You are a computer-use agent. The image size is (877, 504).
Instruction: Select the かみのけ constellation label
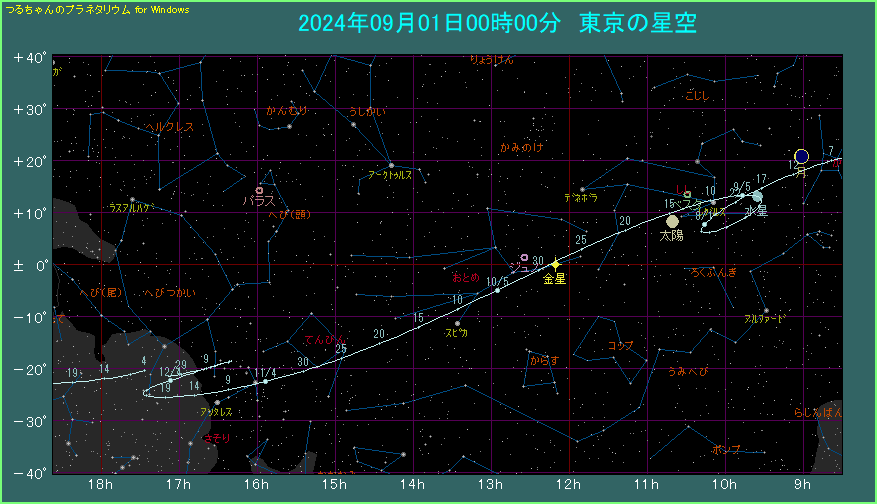click(x=522, y=148)
